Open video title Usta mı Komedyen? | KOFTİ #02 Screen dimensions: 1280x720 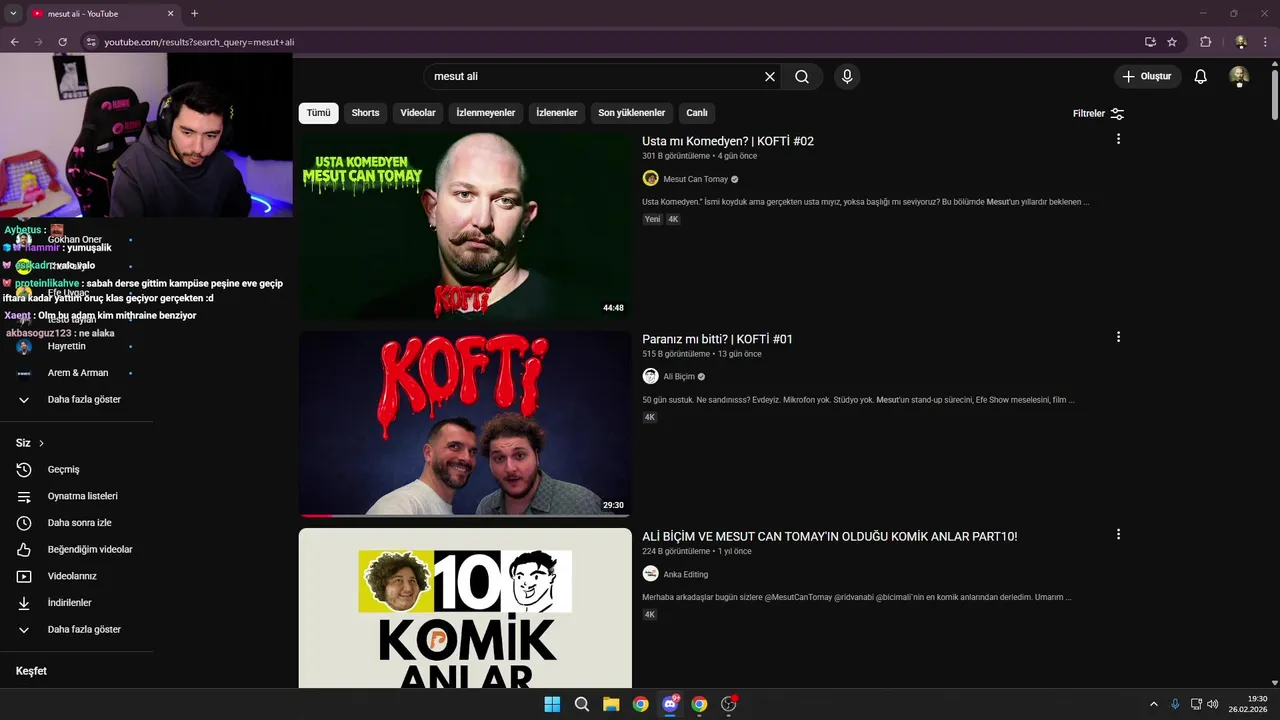pyautogui.click(x=728, y=142)
